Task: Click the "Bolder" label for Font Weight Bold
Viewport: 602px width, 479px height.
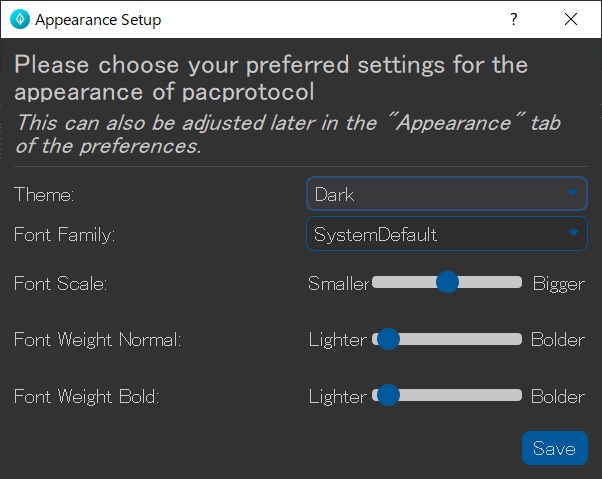Action: point(557,397)
